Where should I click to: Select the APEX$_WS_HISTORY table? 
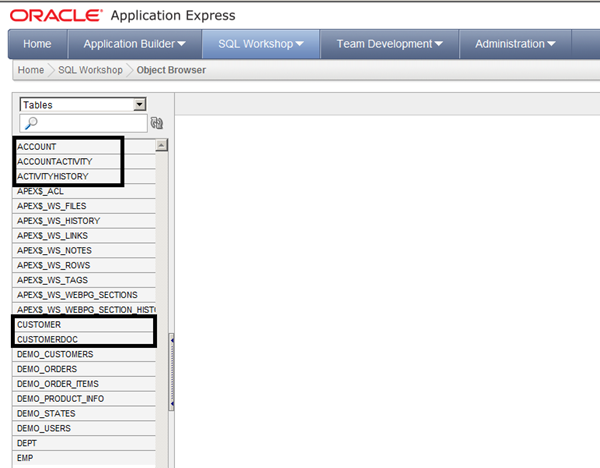84,221
